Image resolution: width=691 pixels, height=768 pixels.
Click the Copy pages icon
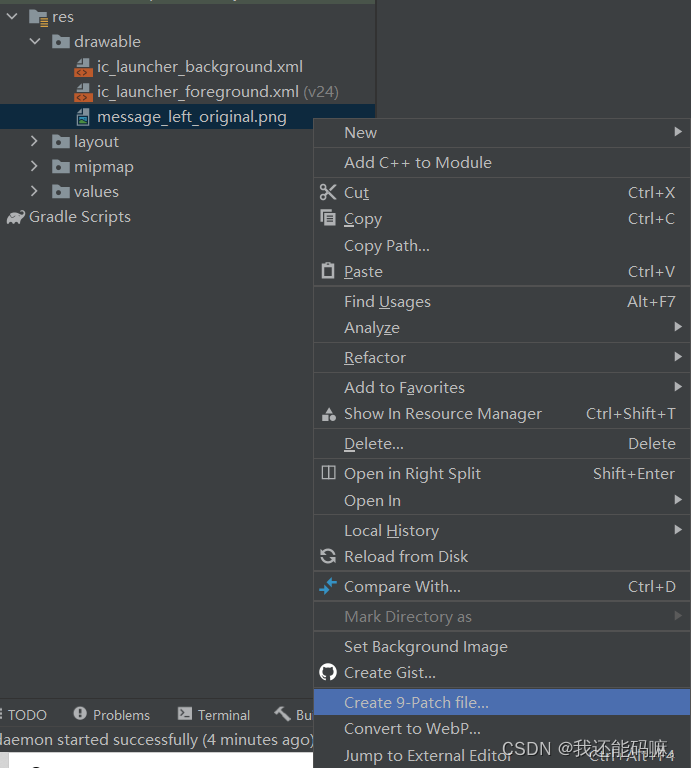pos(328,217)
